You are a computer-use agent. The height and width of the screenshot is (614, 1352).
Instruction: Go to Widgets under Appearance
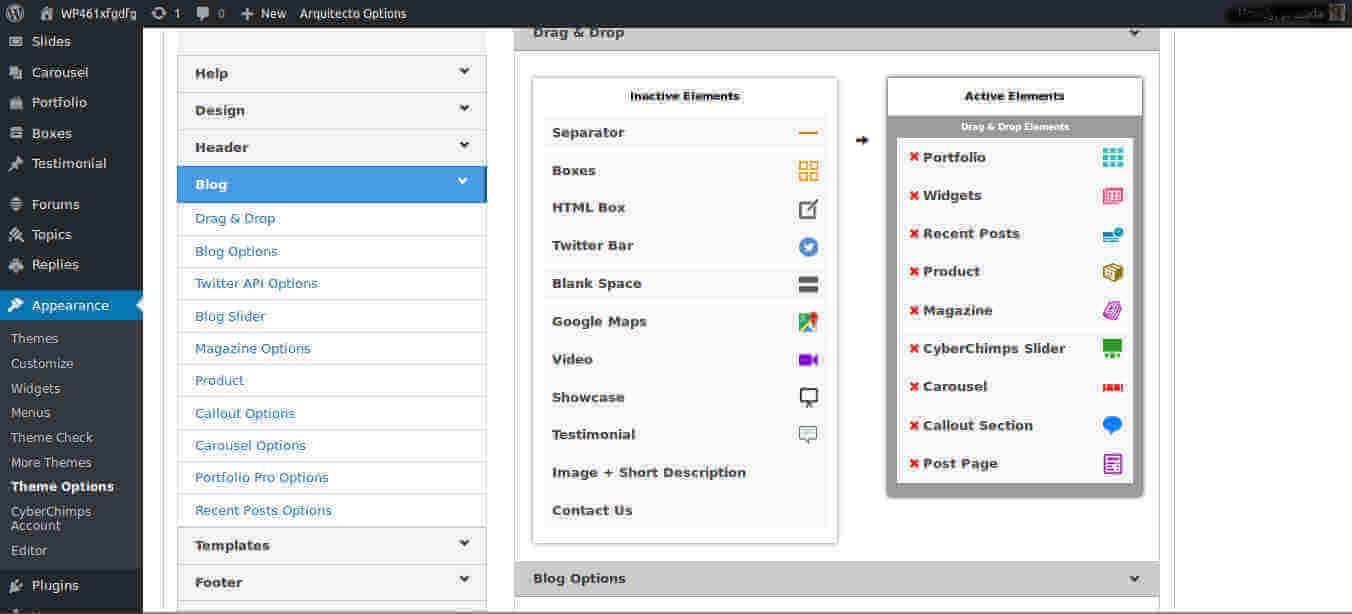tap(36, 388)
